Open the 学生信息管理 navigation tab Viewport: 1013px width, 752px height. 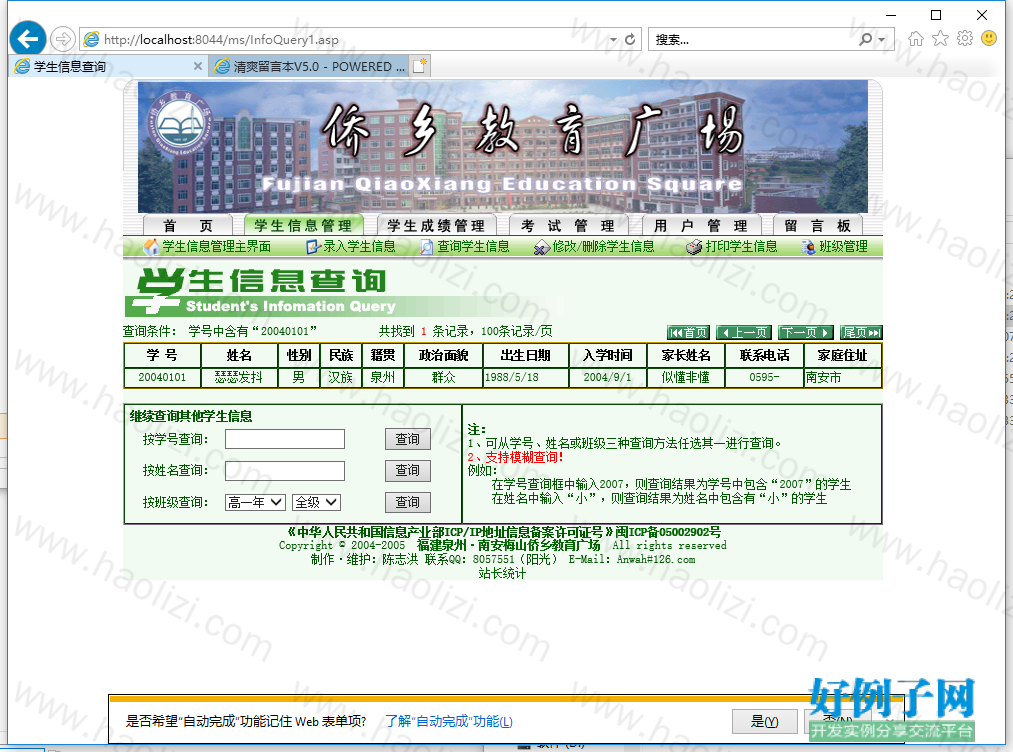[303, 225]
